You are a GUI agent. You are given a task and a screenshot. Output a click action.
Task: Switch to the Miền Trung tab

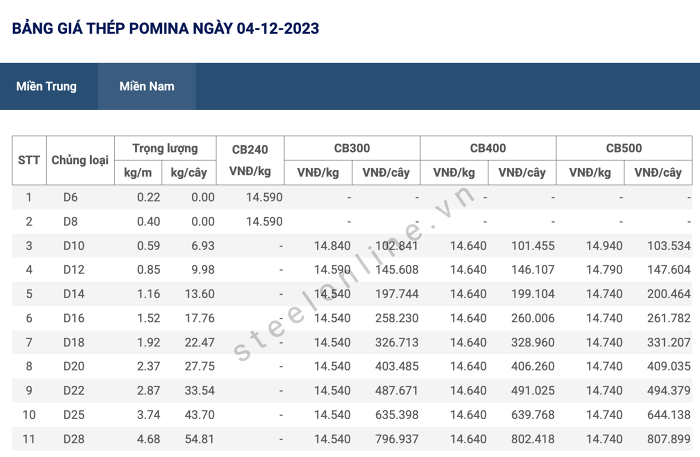(46, 86)
